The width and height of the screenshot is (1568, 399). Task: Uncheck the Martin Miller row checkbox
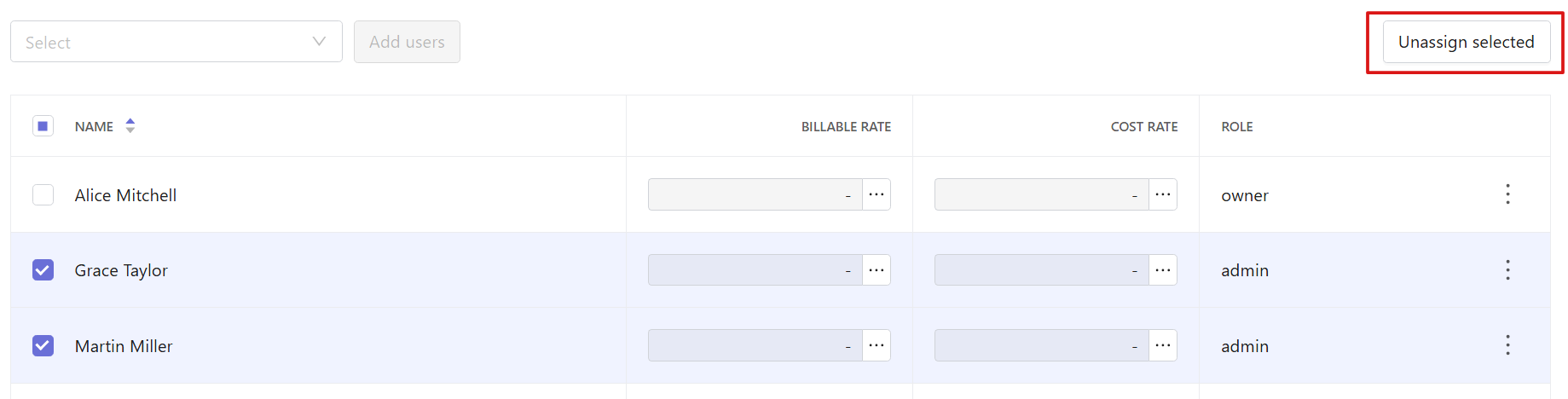(x=43, y=345)
